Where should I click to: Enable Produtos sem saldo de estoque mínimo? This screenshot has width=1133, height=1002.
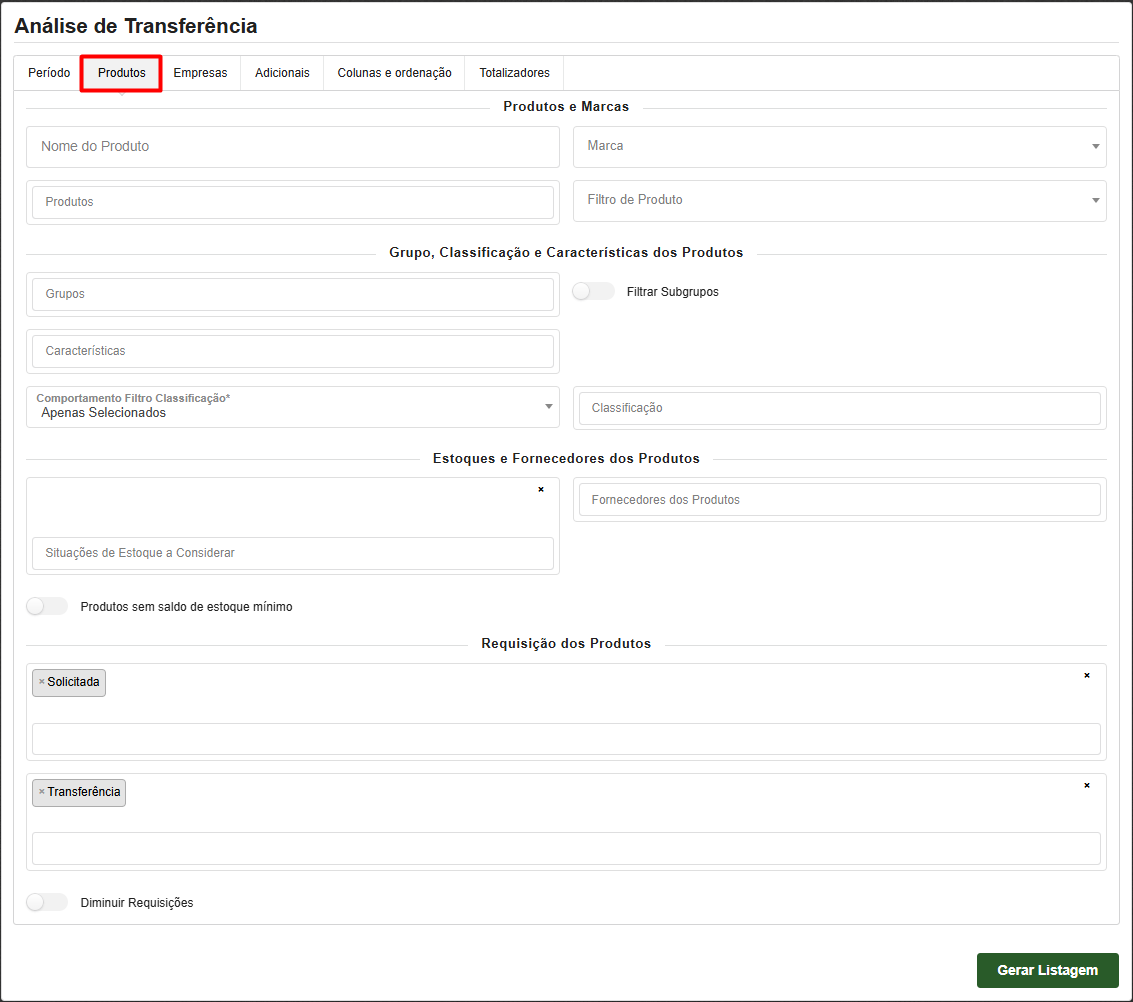tap(47, 606)
